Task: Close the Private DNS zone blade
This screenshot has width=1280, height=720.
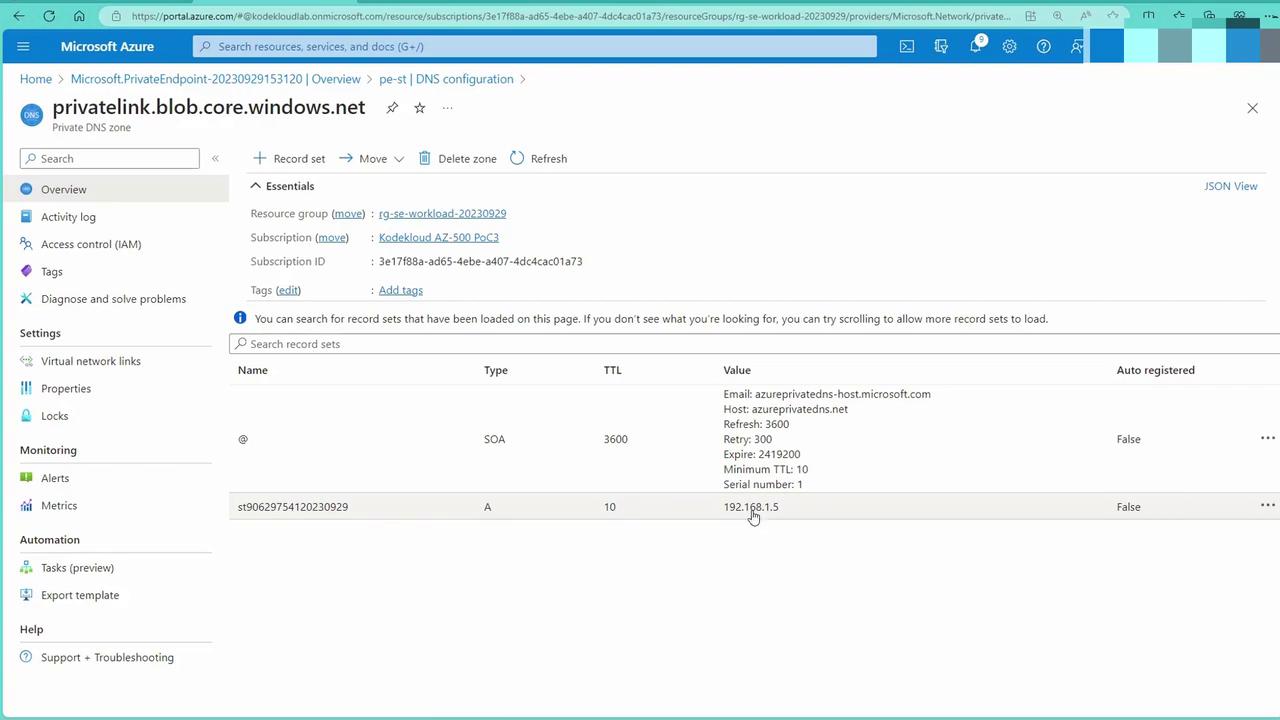Action: (x=1252, y=108)
